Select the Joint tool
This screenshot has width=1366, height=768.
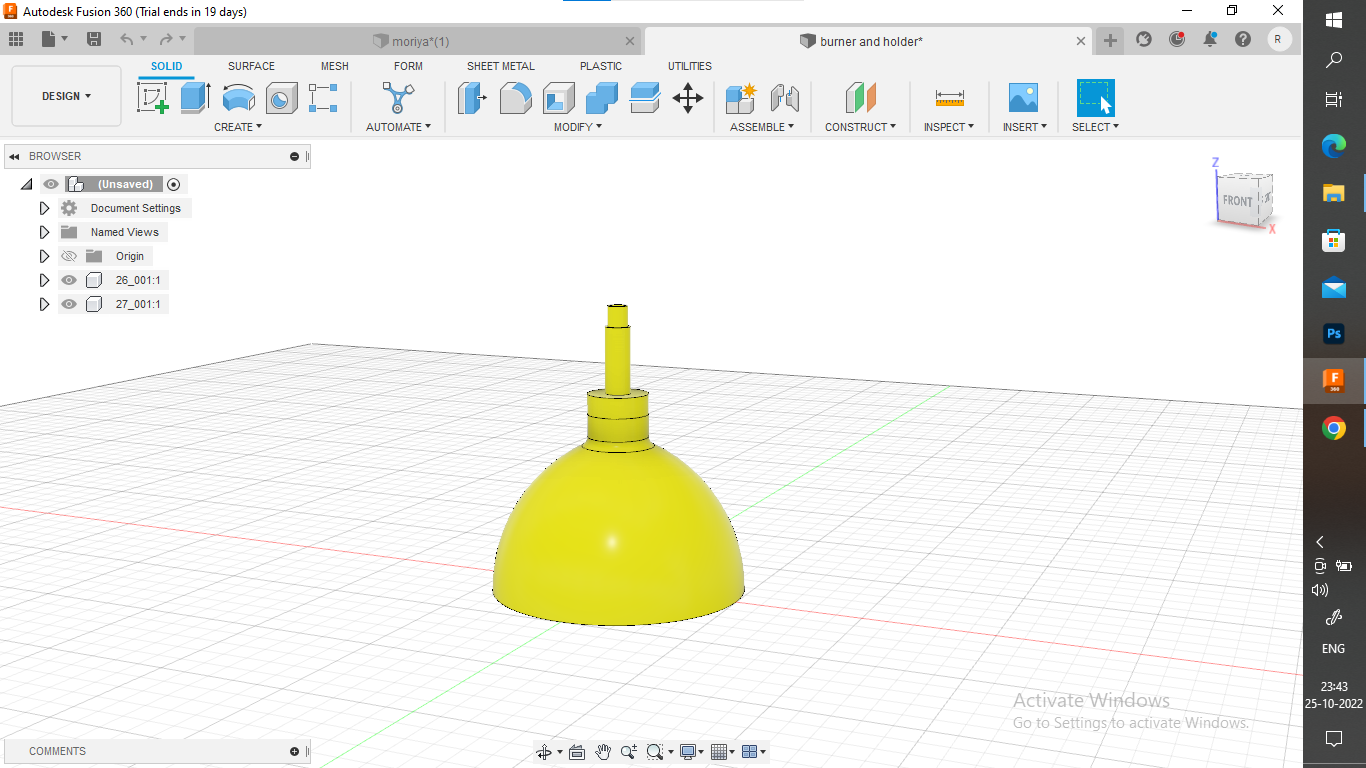pos(785,98)
